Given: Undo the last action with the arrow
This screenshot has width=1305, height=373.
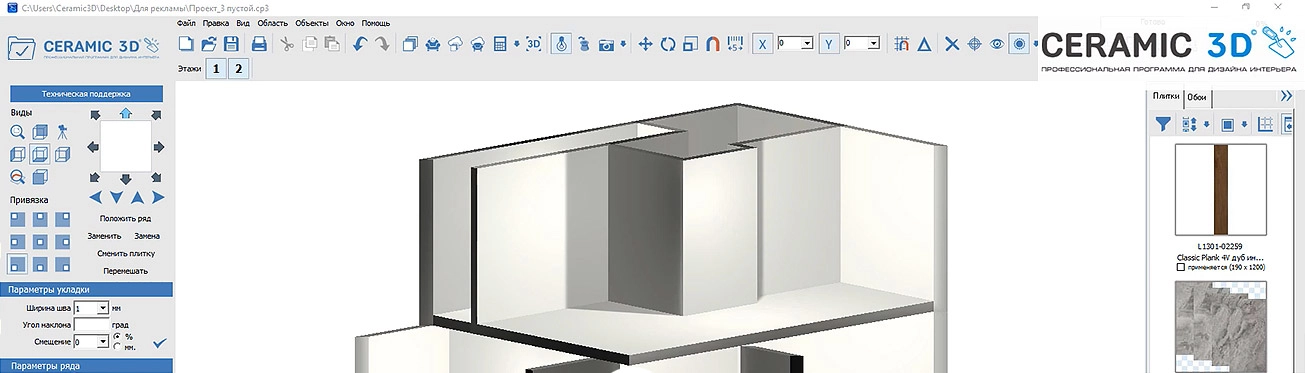Looking at the screenshot, I should pos(359,44).
